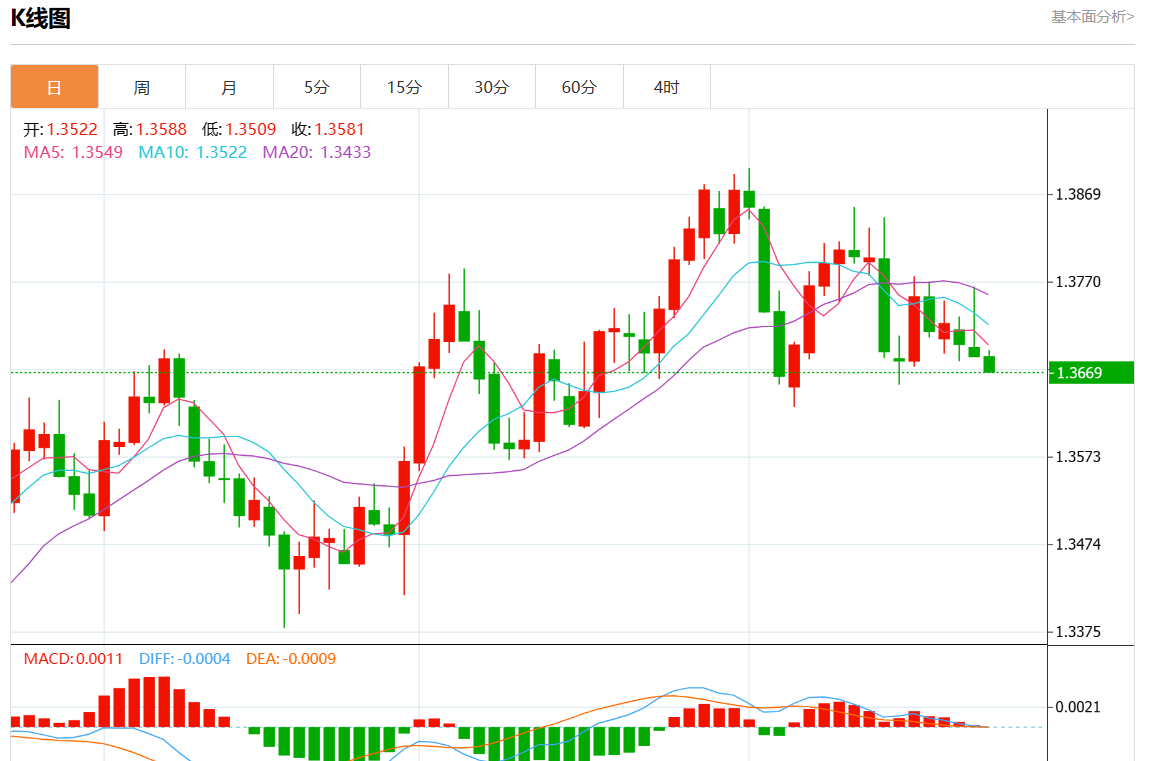Click the green 1.3669 current price tag

[x=1091, y=373]
